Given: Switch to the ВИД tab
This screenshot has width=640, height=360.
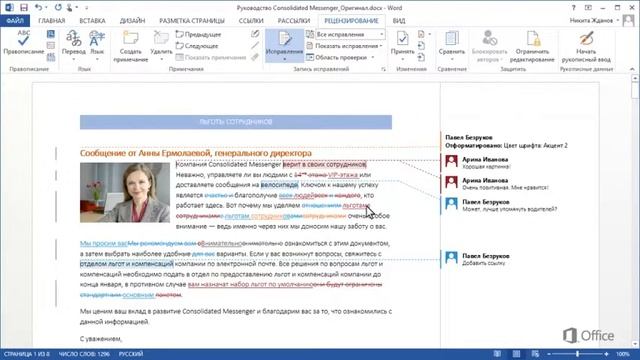Looking at the screenshot, I should click(399, 20).
